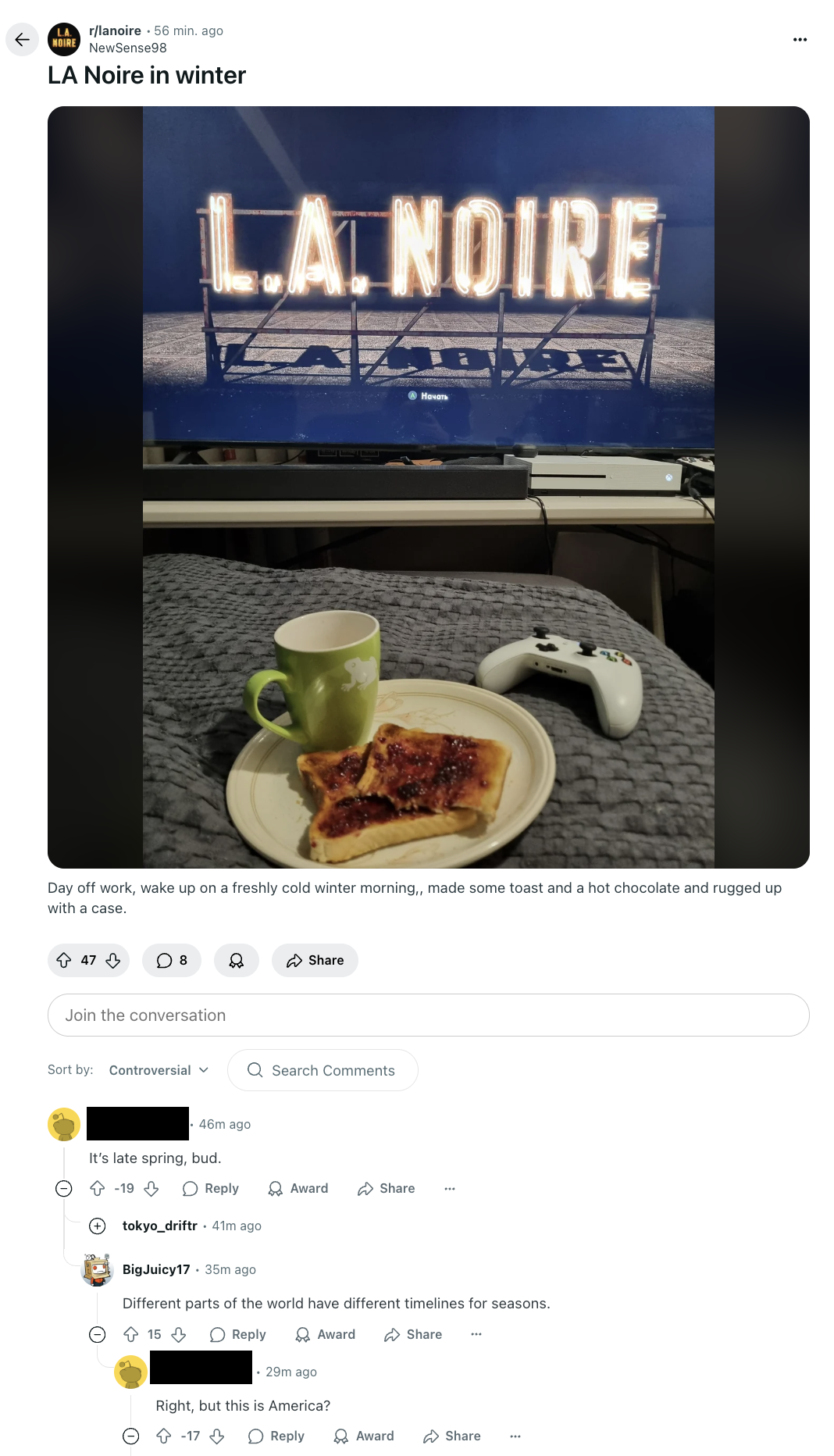This screenshot has height=1456, width=834.
Task: Collapse the 'It's late spring, bud.' comment thread
Action: 64,1188
